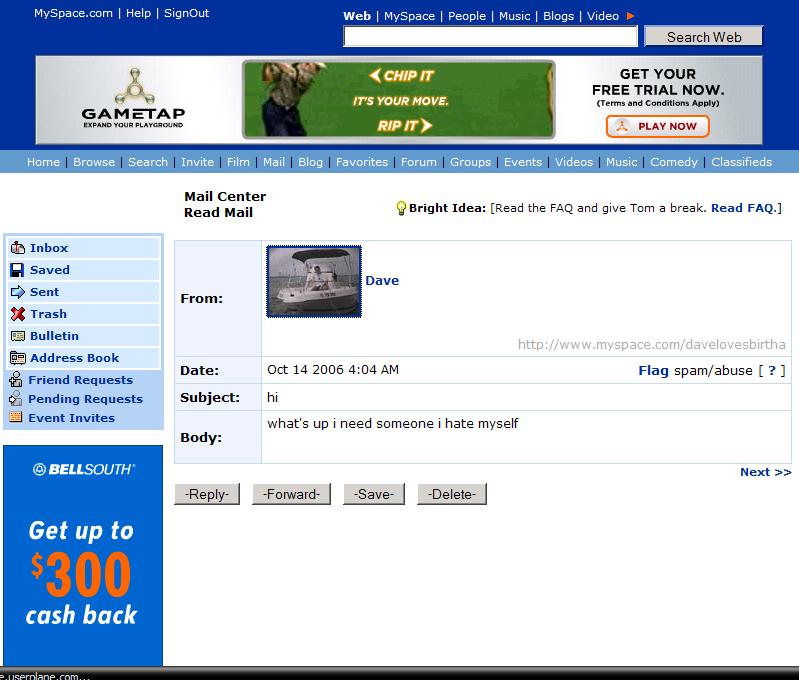Viewport: 799px width, 680px height.
Task: Open Comedy in navigation bar
Action: [x=674, y=162]
